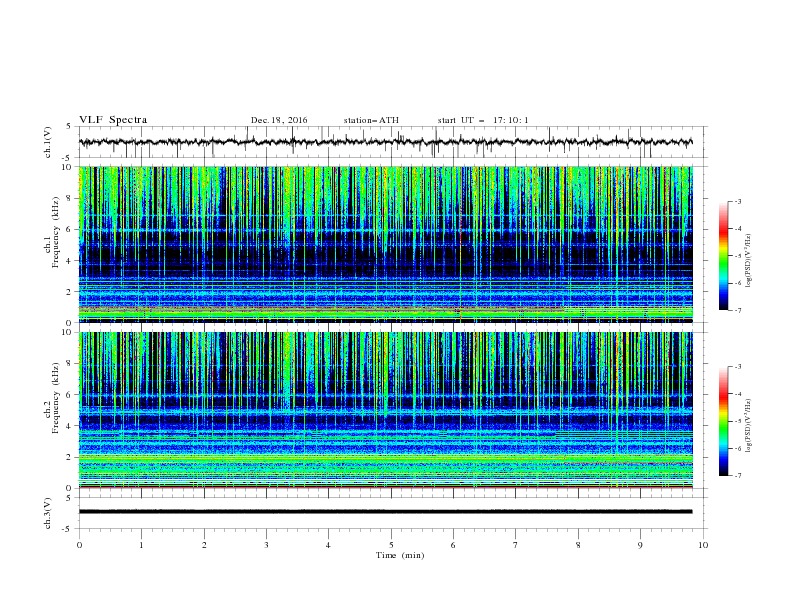The width and height of the screenshot is (792, 612).
Task: Click the 'ch.1(V)' waveform axis label
Action: point(48,142)
